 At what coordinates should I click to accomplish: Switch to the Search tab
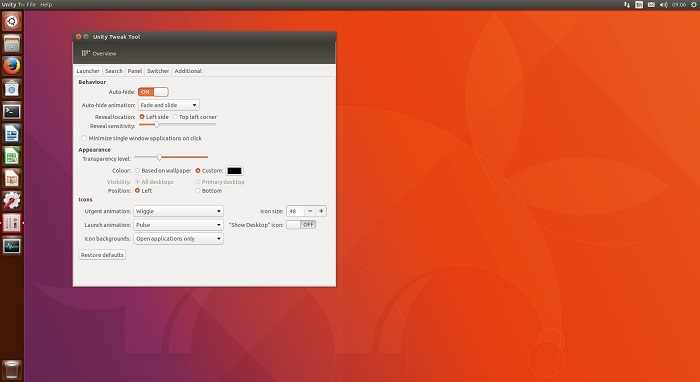tap(114, 71)
